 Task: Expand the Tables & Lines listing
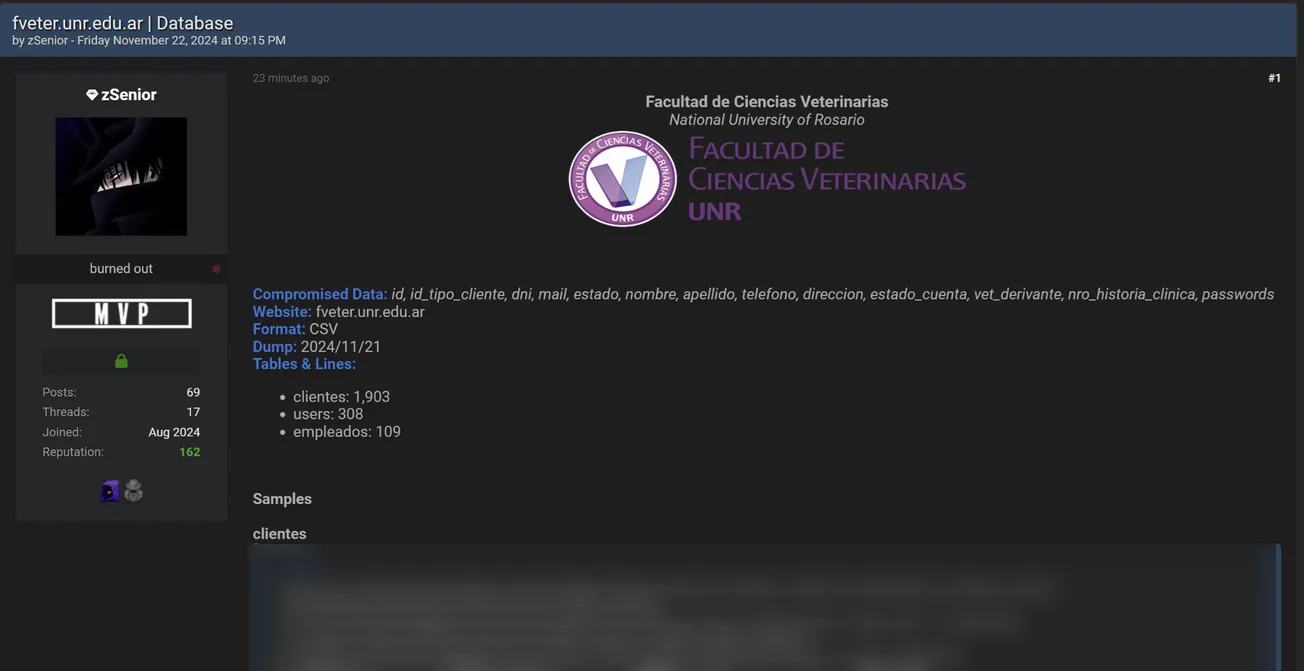coord(304,363)
